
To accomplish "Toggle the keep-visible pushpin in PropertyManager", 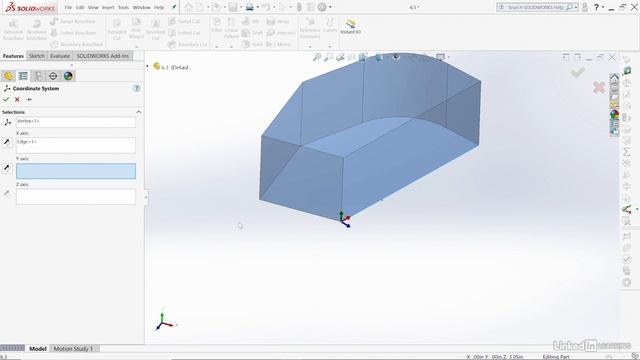I will tap(29, 100).
